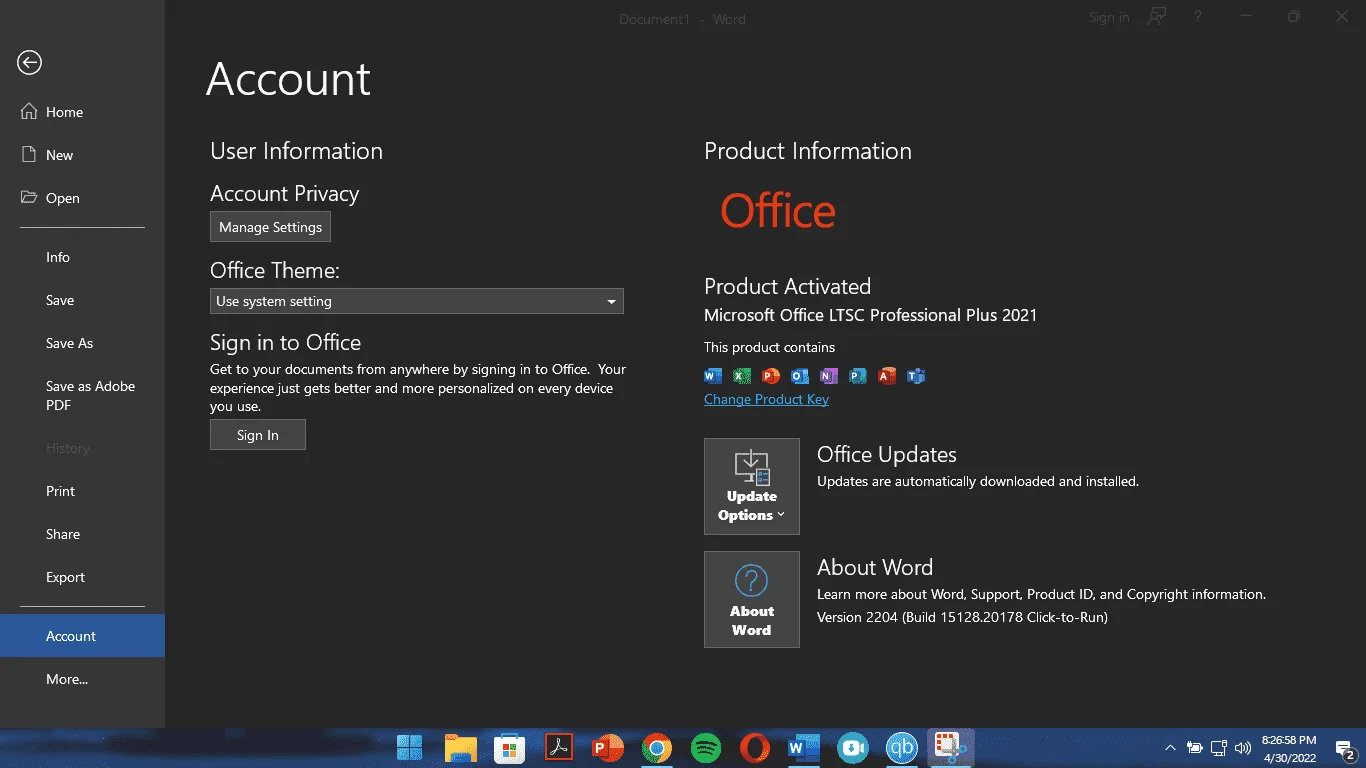
Task: Click the Access icon in product list
Action: click(886, 376)
